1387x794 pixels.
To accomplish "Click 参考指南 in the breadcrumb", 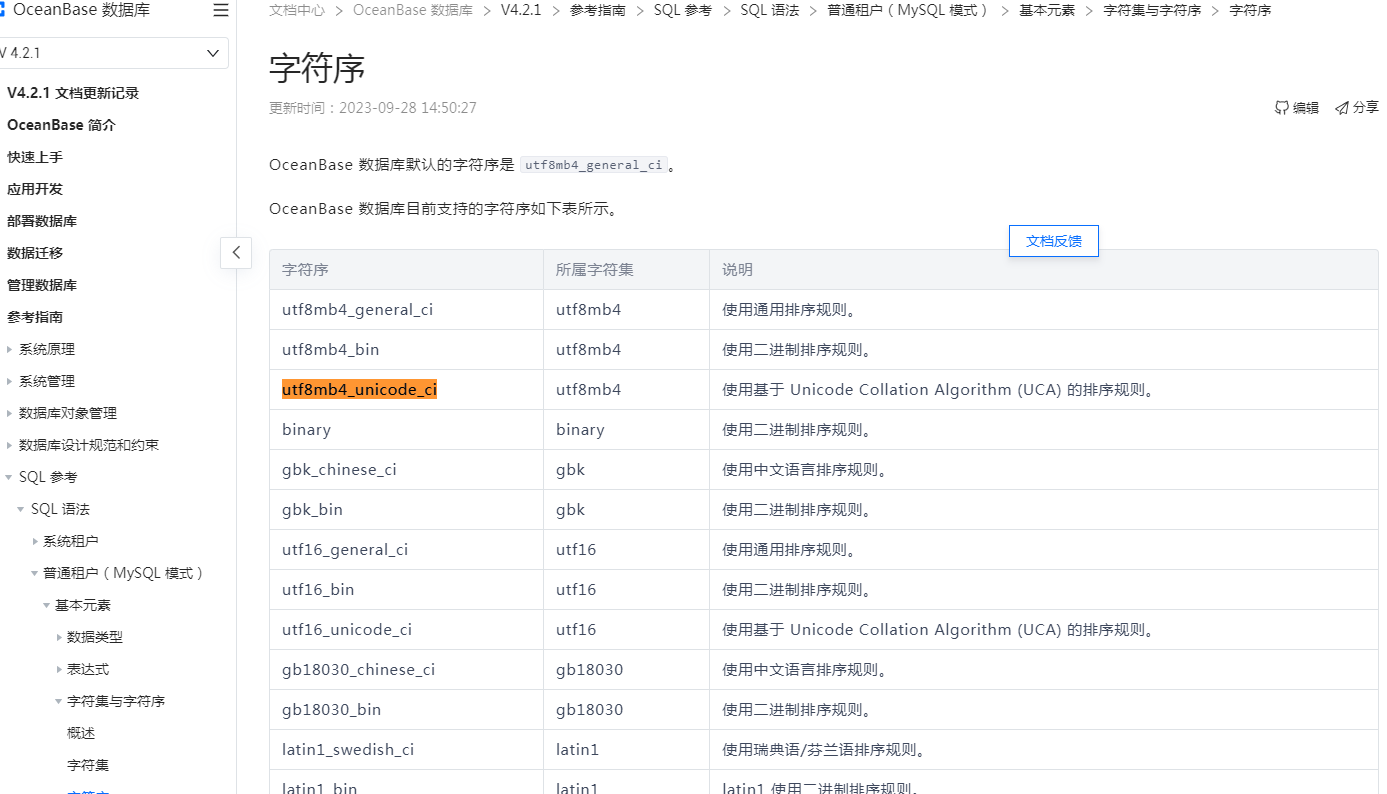I will click(598, 10).
